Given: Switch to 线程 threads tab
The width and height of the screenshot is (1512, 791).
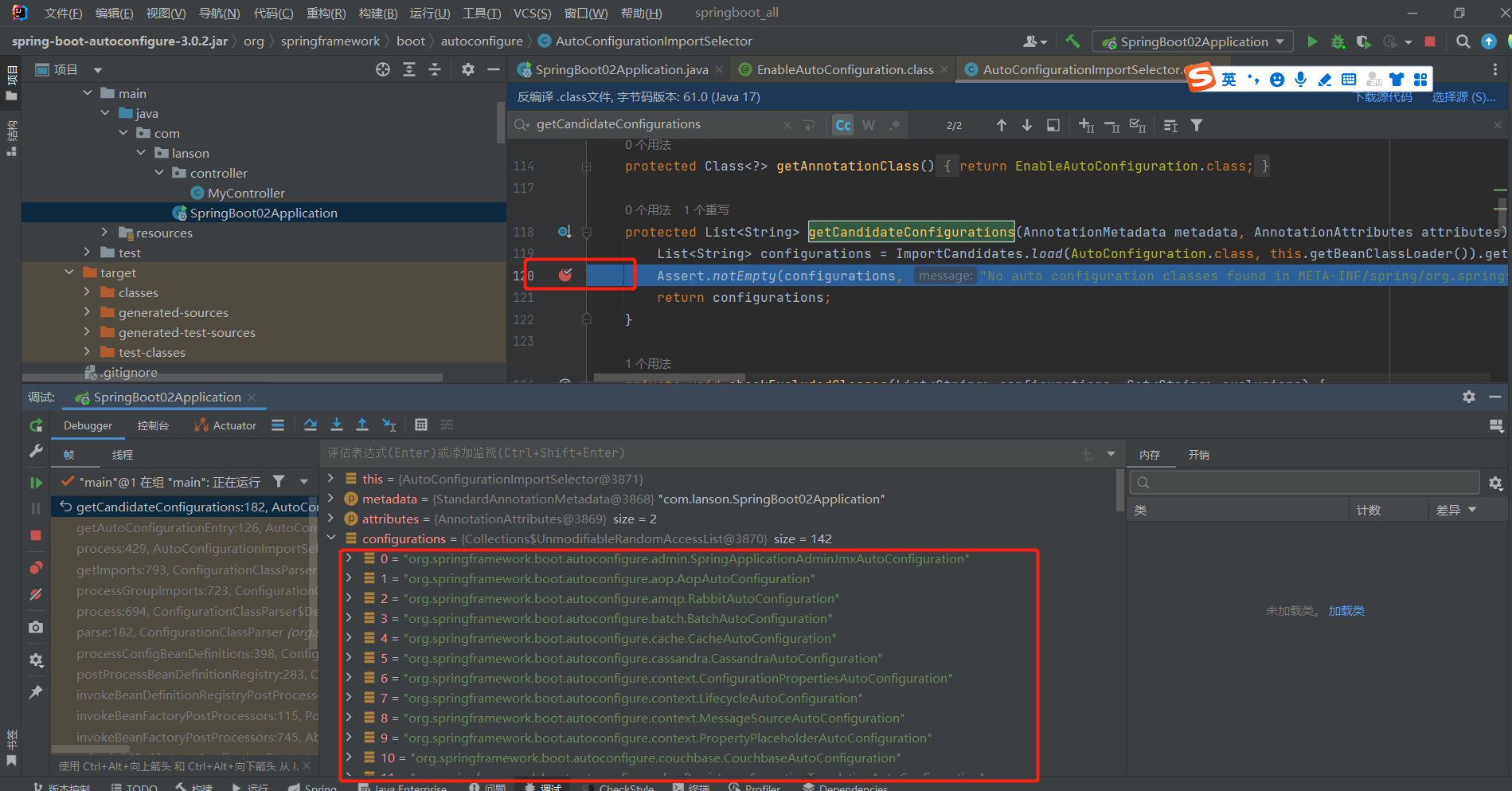Looking at the screenshot, I should 123,455.
